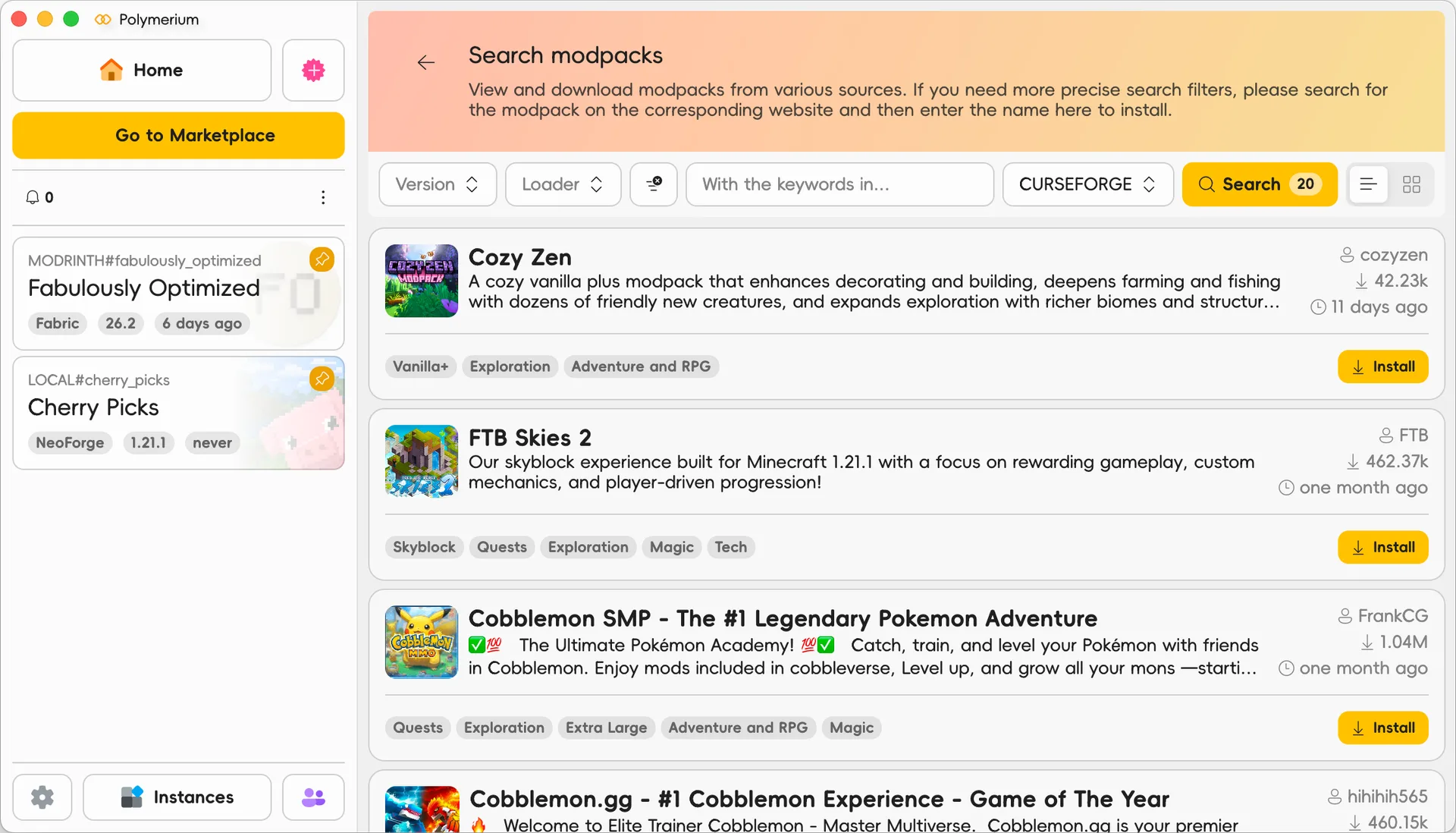Click Extra Large tag on Cobblemon SMP
This screenshot has width=1456, height=833.
(606, 728)
